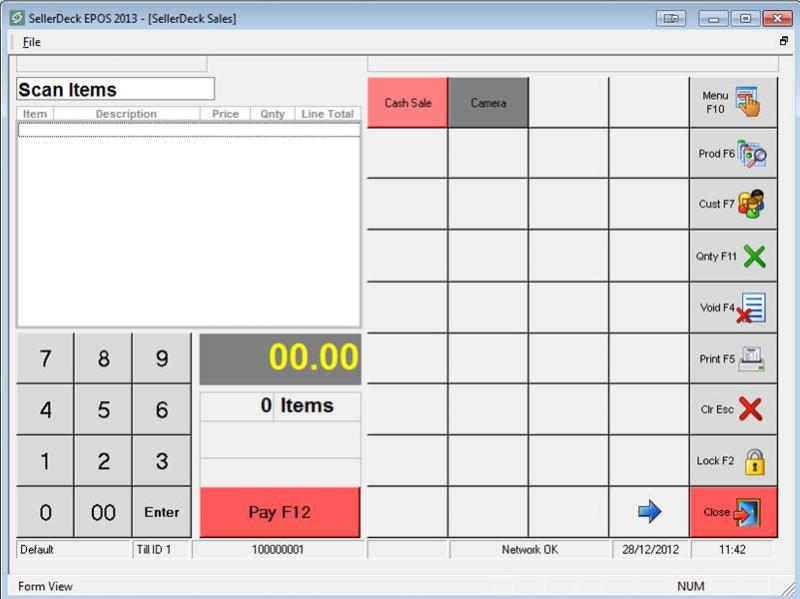This screenshot has width=800, height=599.
Task: Click the Default status bar entry
Action: tap(73, 550)
